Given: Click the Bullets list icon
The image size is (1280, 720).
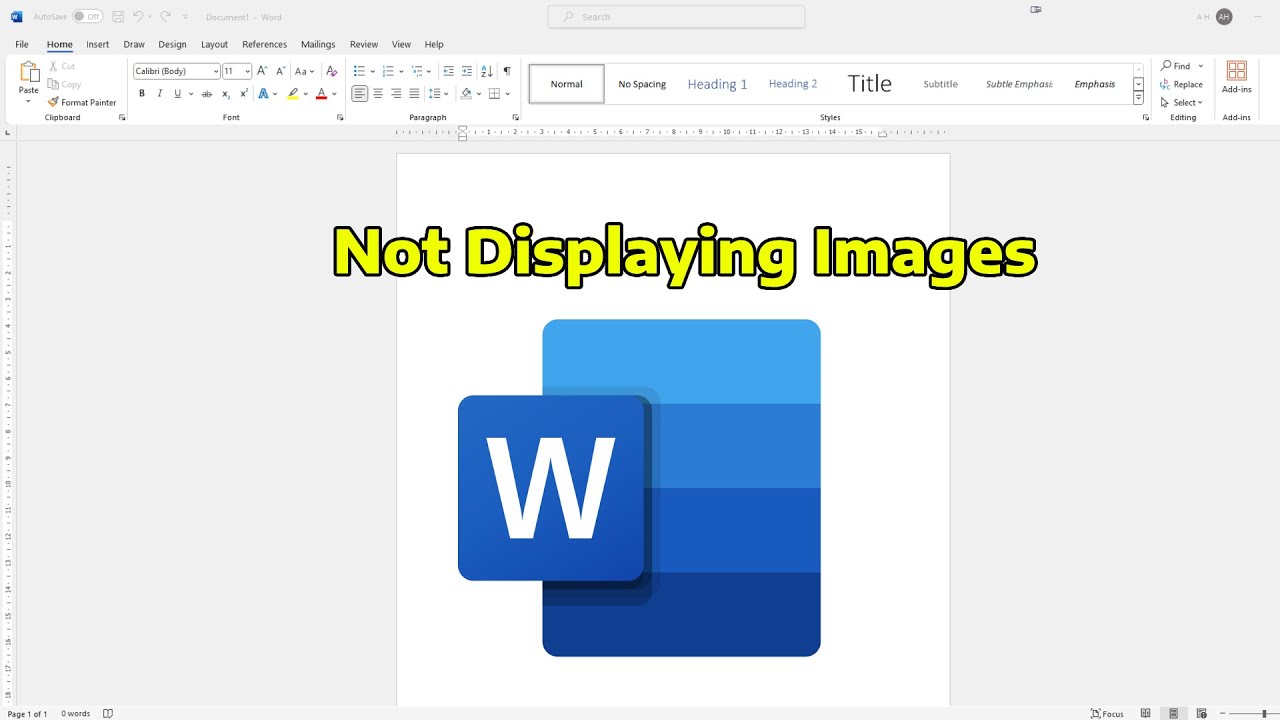Looking at the screenshot, I should (359, 71).
